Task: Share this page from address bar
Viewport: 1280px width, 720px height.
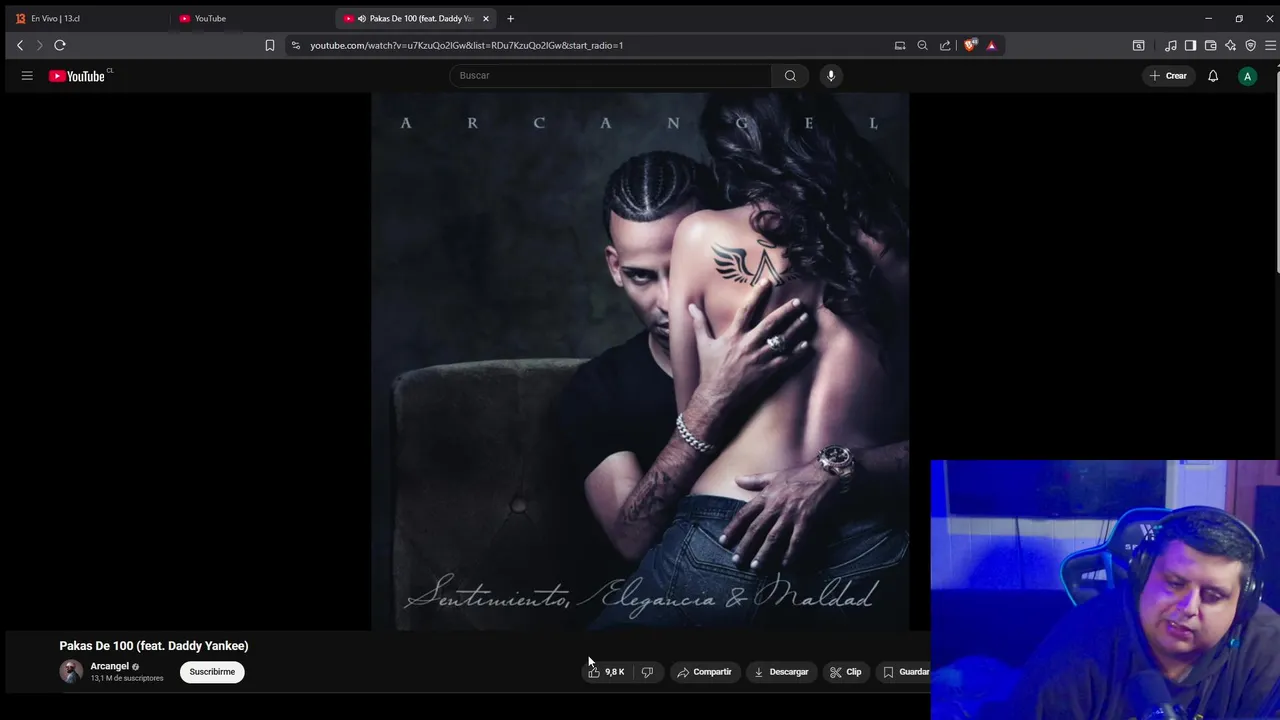Action: point(945,45)
